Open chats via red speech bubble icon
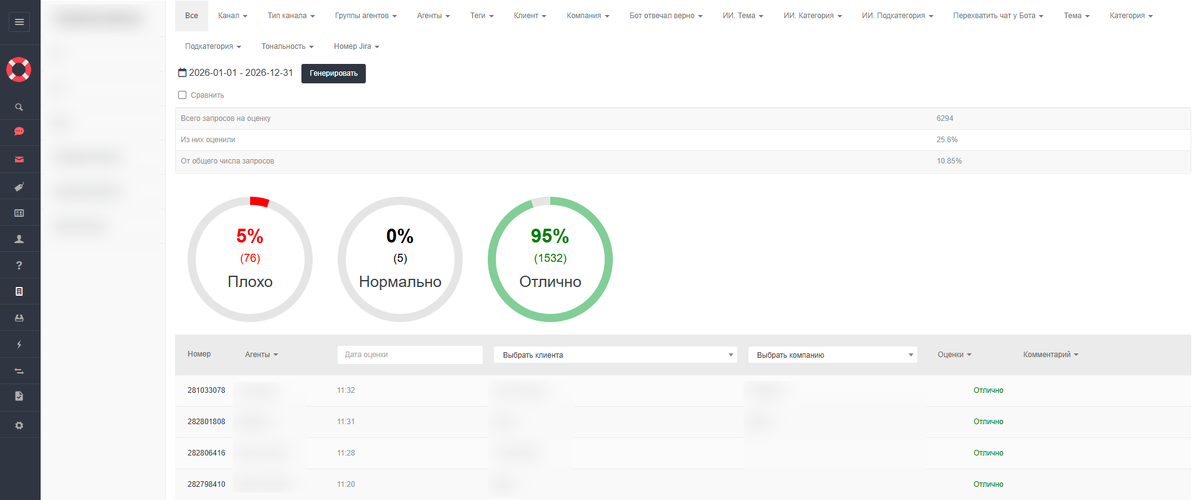The width and height of the screenshot is (1200, 500). click(19, 132)
